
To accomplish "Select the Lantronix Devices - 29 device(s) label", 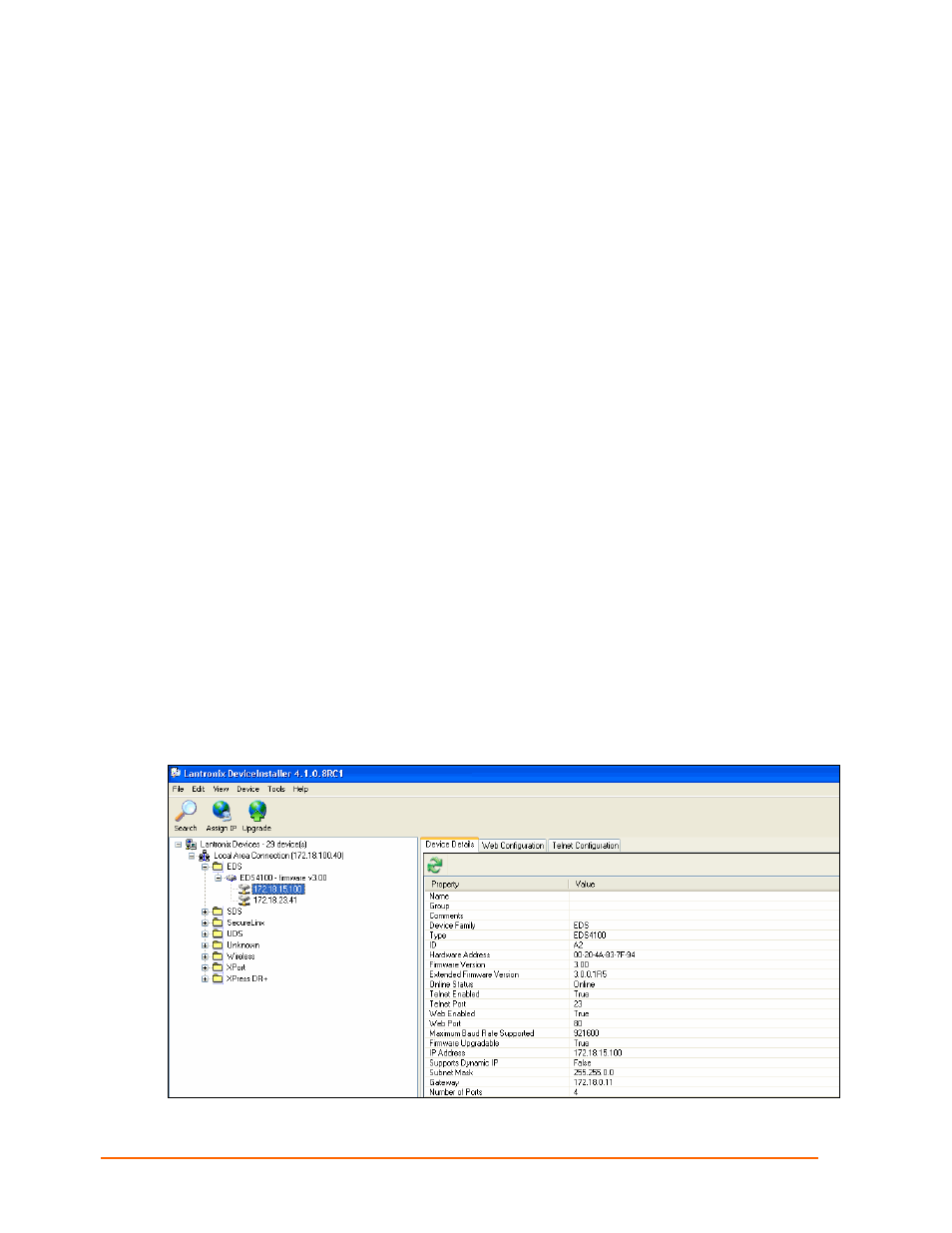I will (x=253, y=845).
